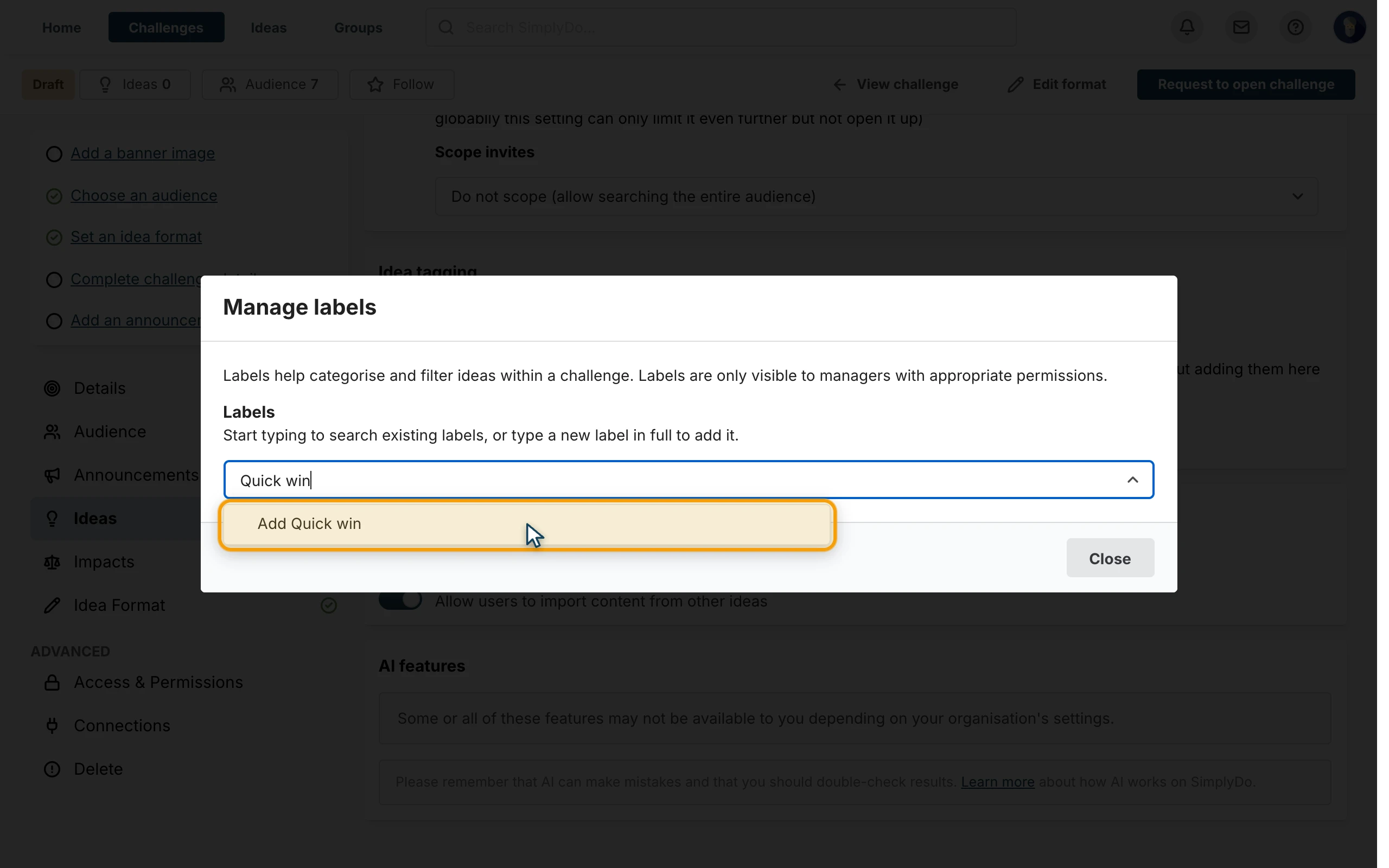Open the Scope invites dropdown

pos(876,196)
